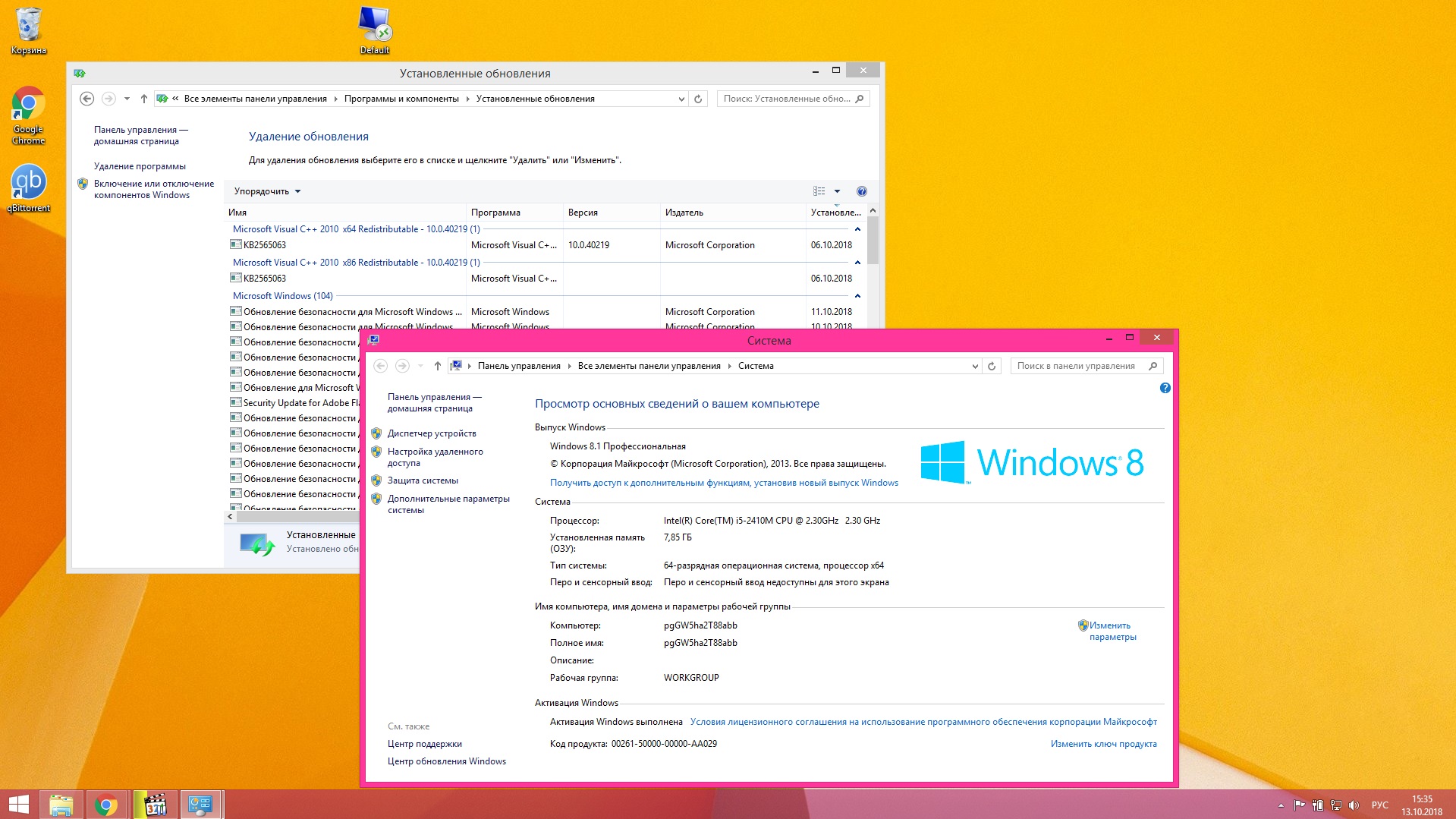Click the РУС language indicator
The height and width of the screenshot is (819, 1456).
(1379, 805)
